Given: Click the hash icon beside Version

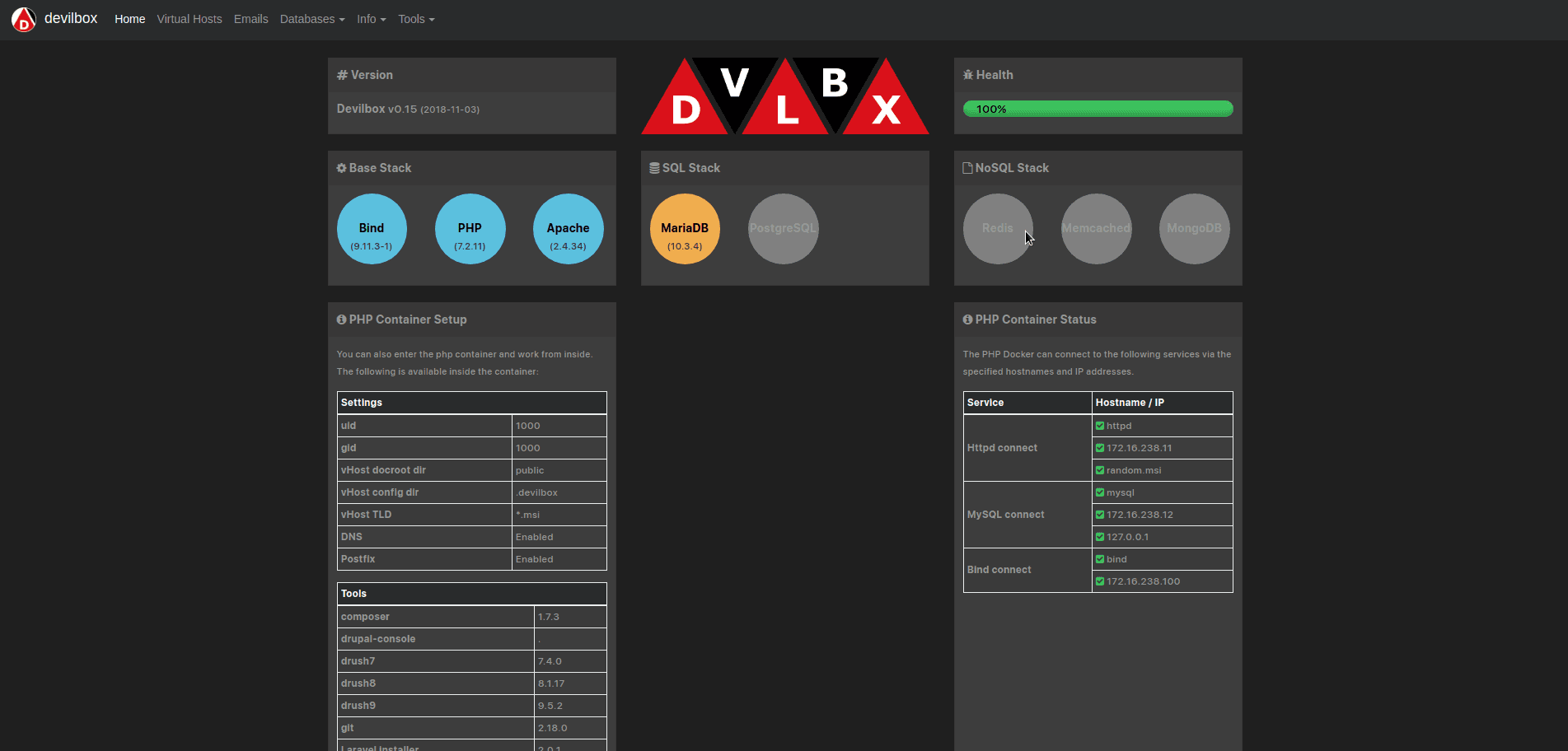Looking at the screenshot, I should (x=342, y=75).
